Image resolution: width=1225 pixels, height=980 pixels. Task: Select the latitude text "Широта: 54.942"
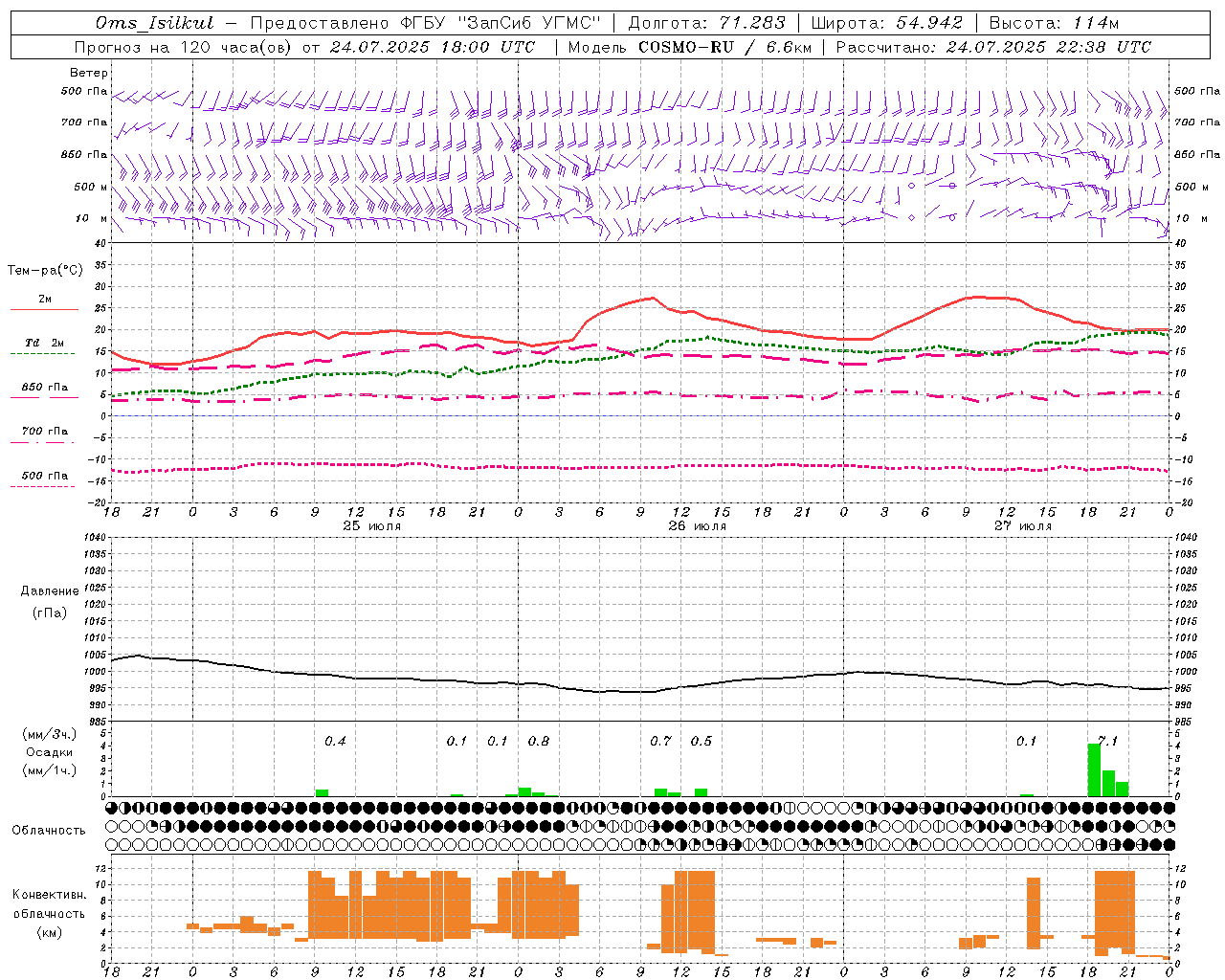pos(887,23)
